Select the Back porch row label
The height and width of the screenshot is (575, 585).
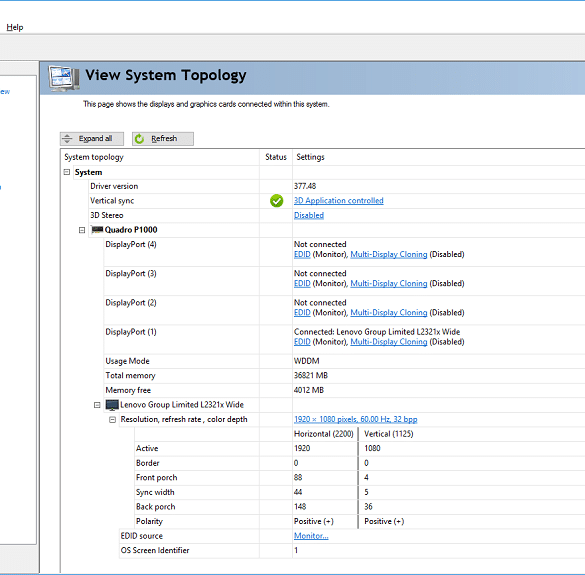155,507
